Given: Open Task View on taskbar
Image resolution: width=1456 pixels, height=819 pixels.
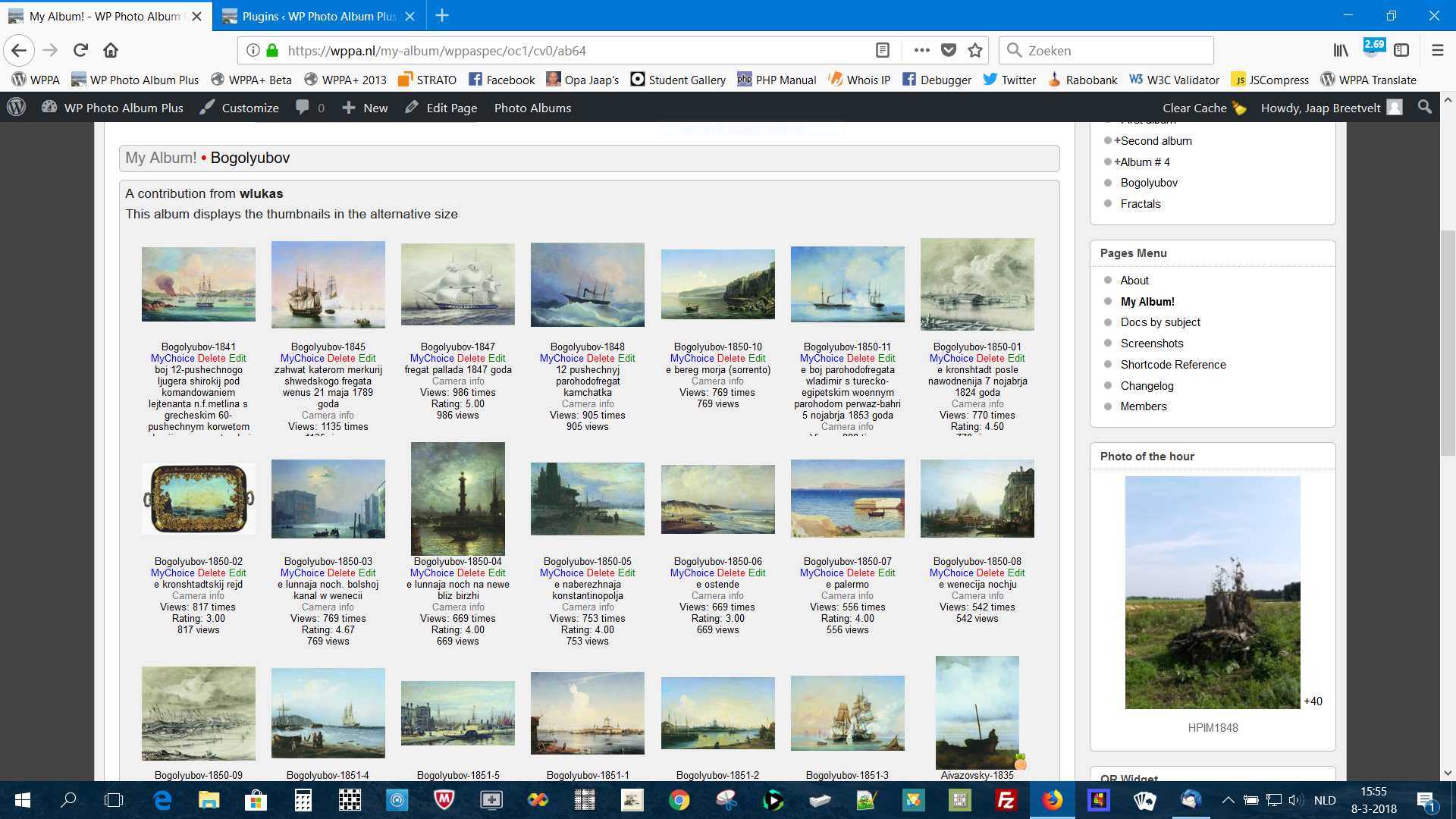Looking at the screenshot, I should pyautogui.click(x=114, y=800).
